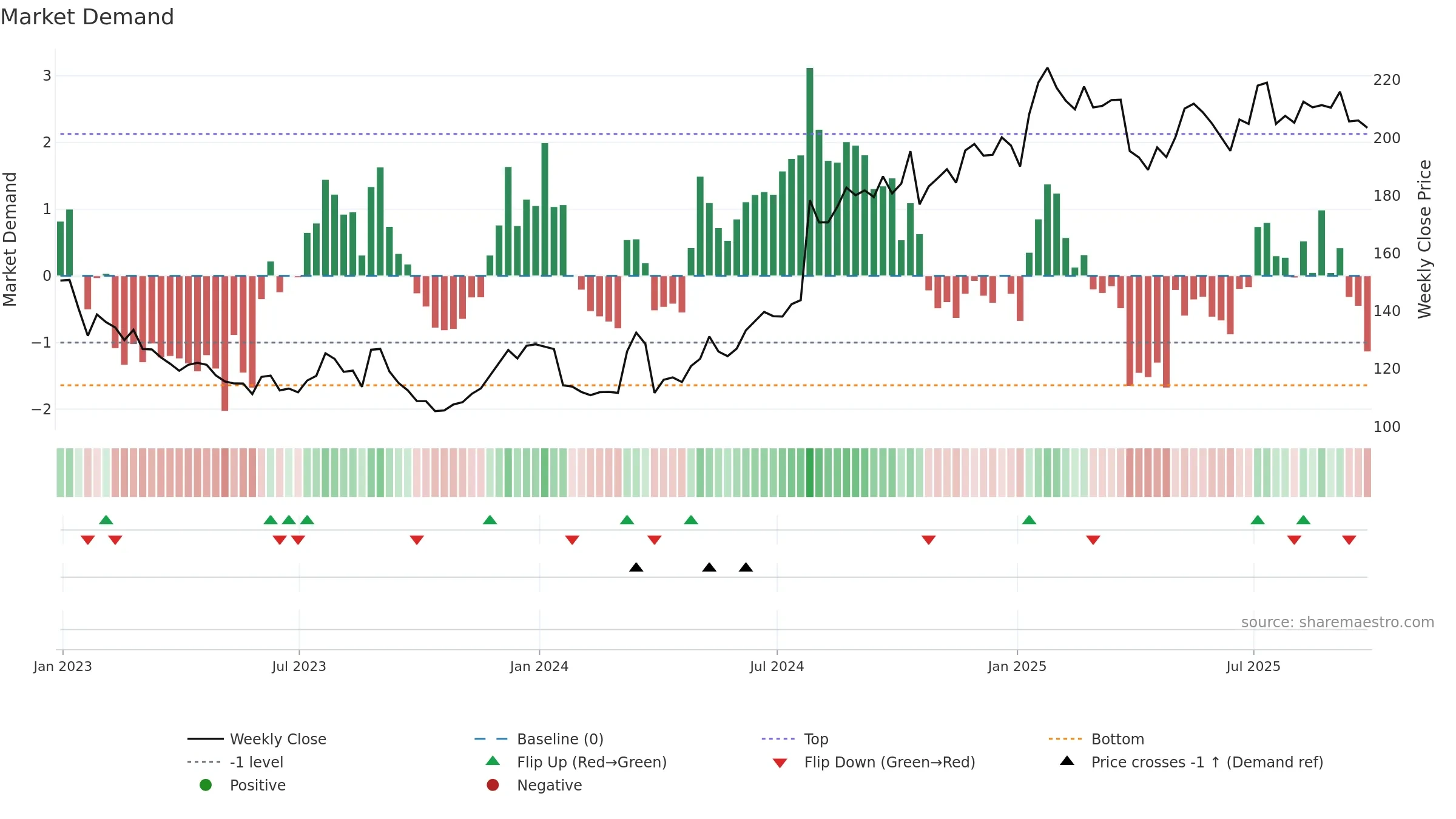Screen dimensions: 1456x819
Task: Click the Baseline (0) legend dash marker
Action: 491,739
